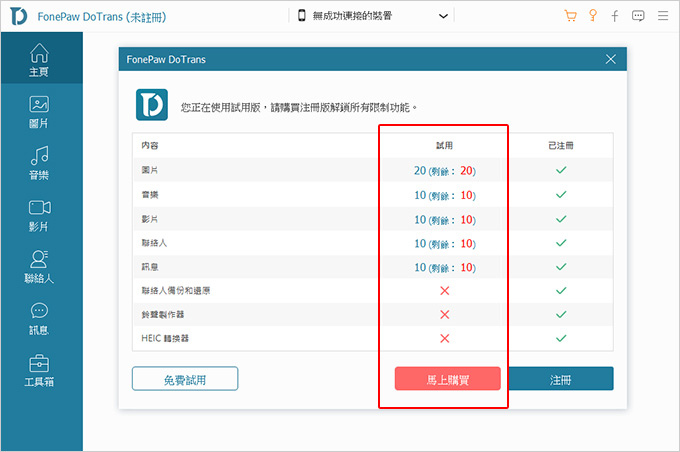
Task: Open the 聯絡人 contacts section in sidebar
Action: (x=39, y=267)
